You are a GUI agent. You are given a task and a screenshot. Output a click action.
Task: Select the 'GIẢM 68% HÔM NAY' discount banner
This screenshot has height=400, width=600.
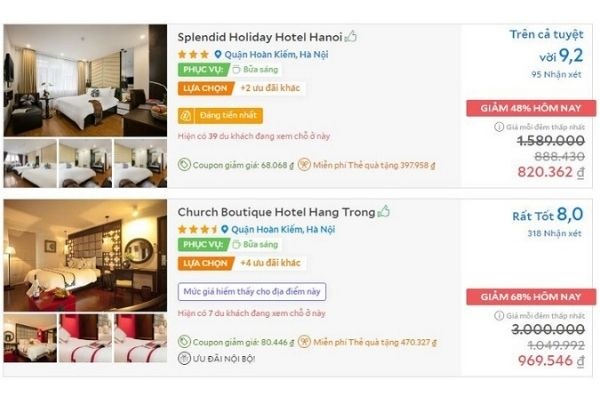click(530, 297)
